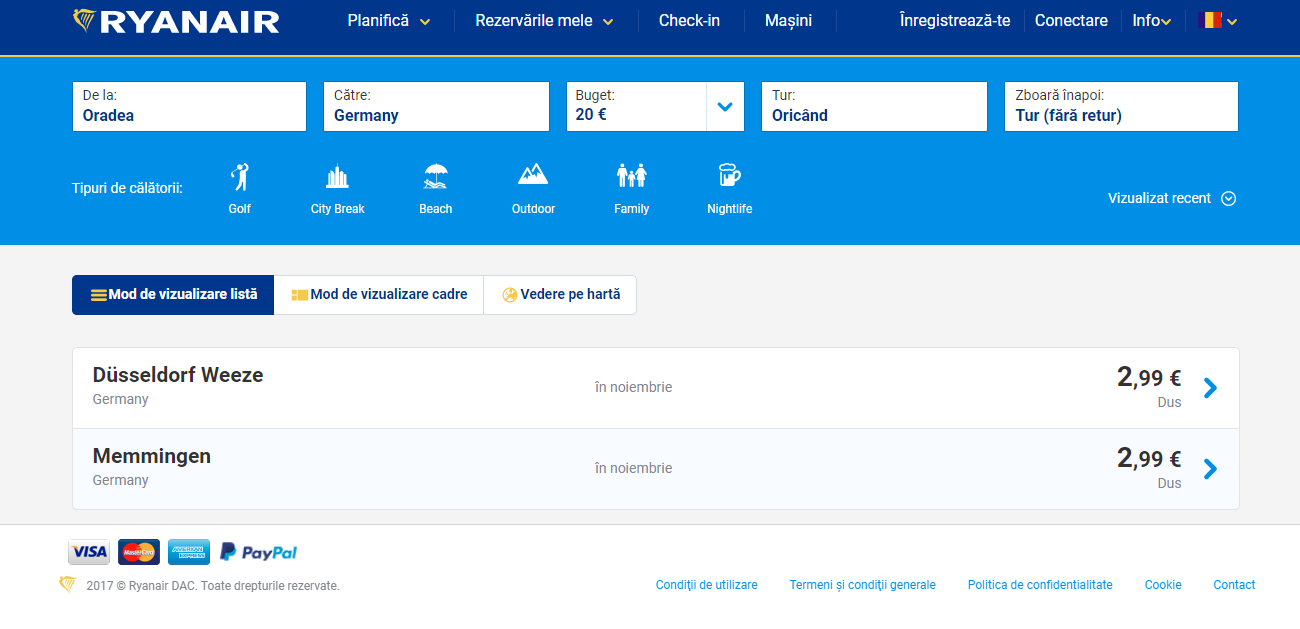Screen dimensions: 1300x629
Task: Expand the Rezervările mele menu
Action: click(544, 20)
